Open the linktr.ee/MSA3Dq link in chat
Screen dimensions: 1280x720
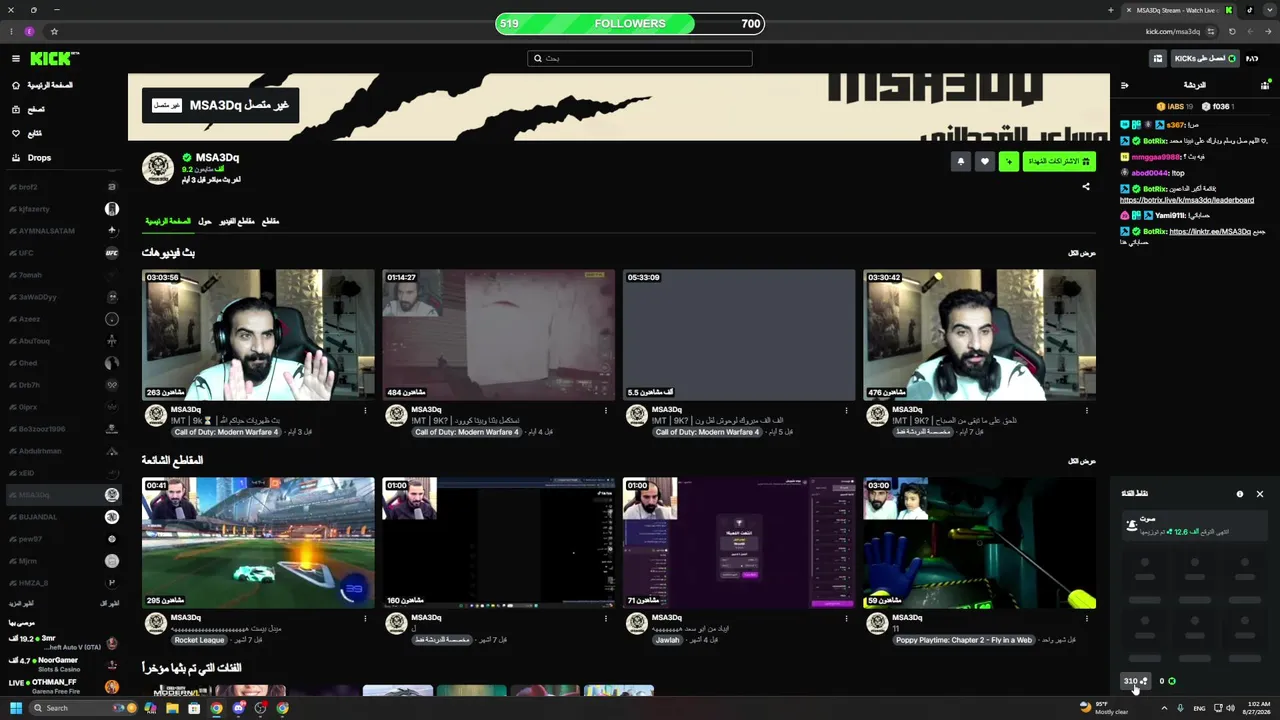1210,232
